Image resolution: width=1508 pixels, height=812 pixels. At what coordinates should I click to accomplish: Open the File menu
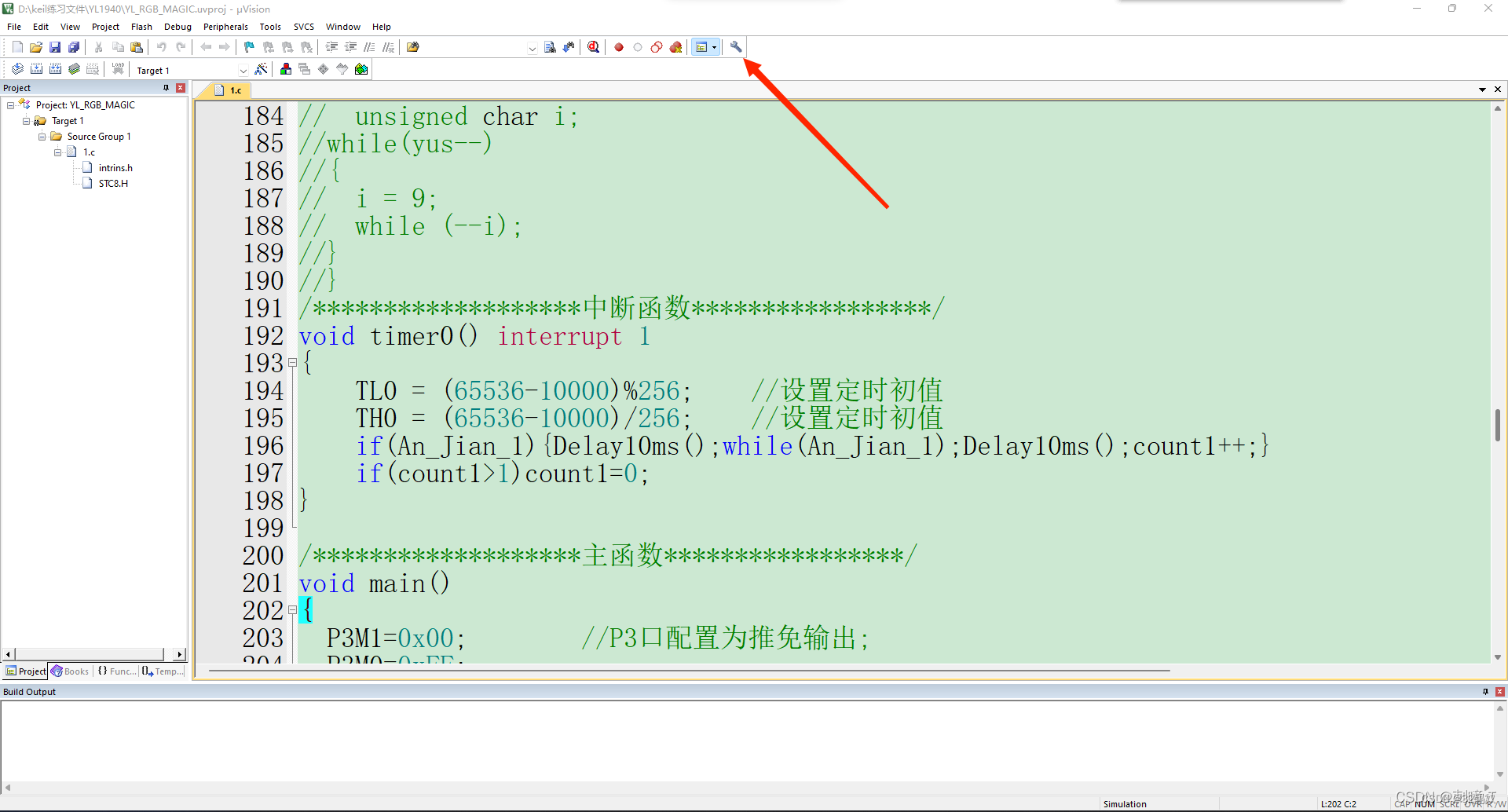(14, 27)
